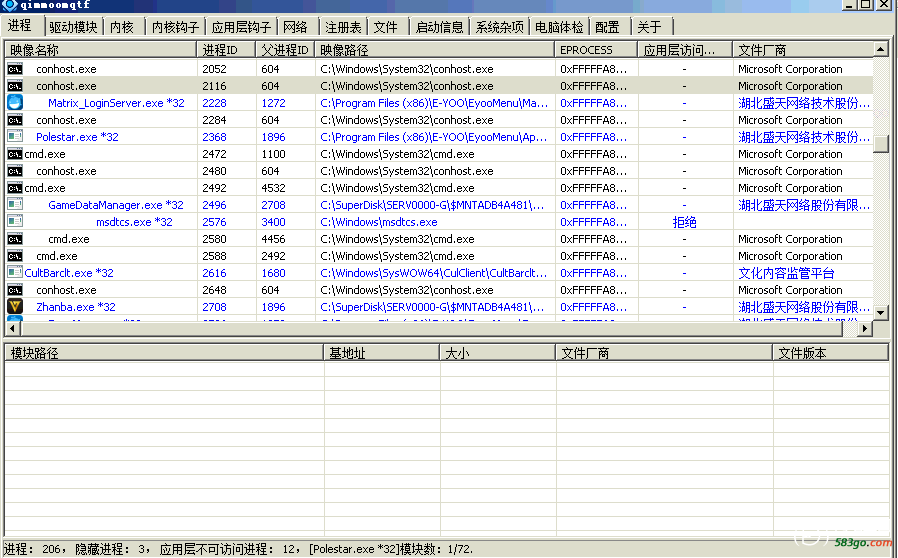This screenshot has height=558, width=898.
Task: Click process ID 2708
Action: [x=214, y=307]
